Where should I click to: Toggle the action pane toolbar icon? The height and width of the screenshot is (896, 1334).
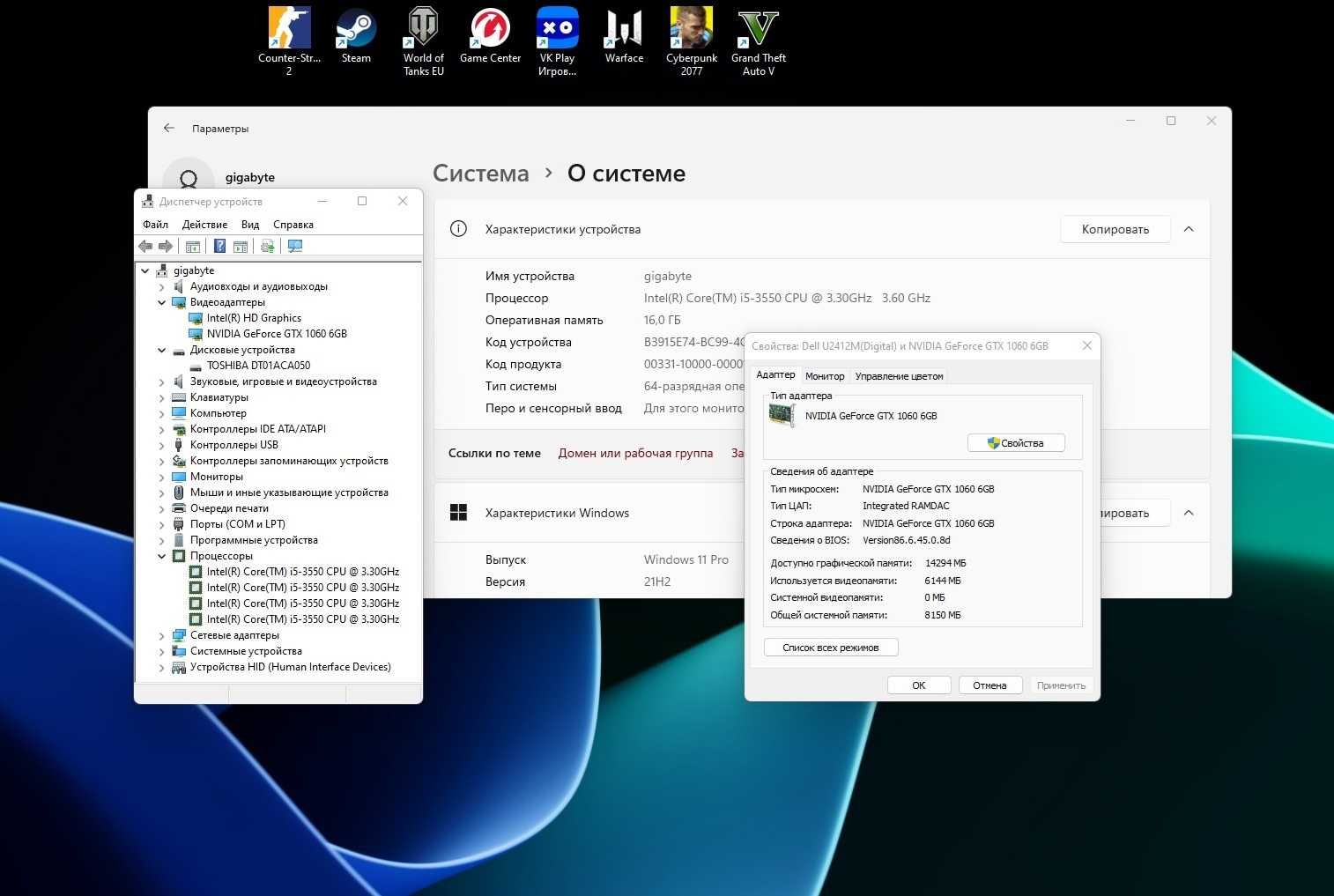pyautogui.click(x=240, y=246)
